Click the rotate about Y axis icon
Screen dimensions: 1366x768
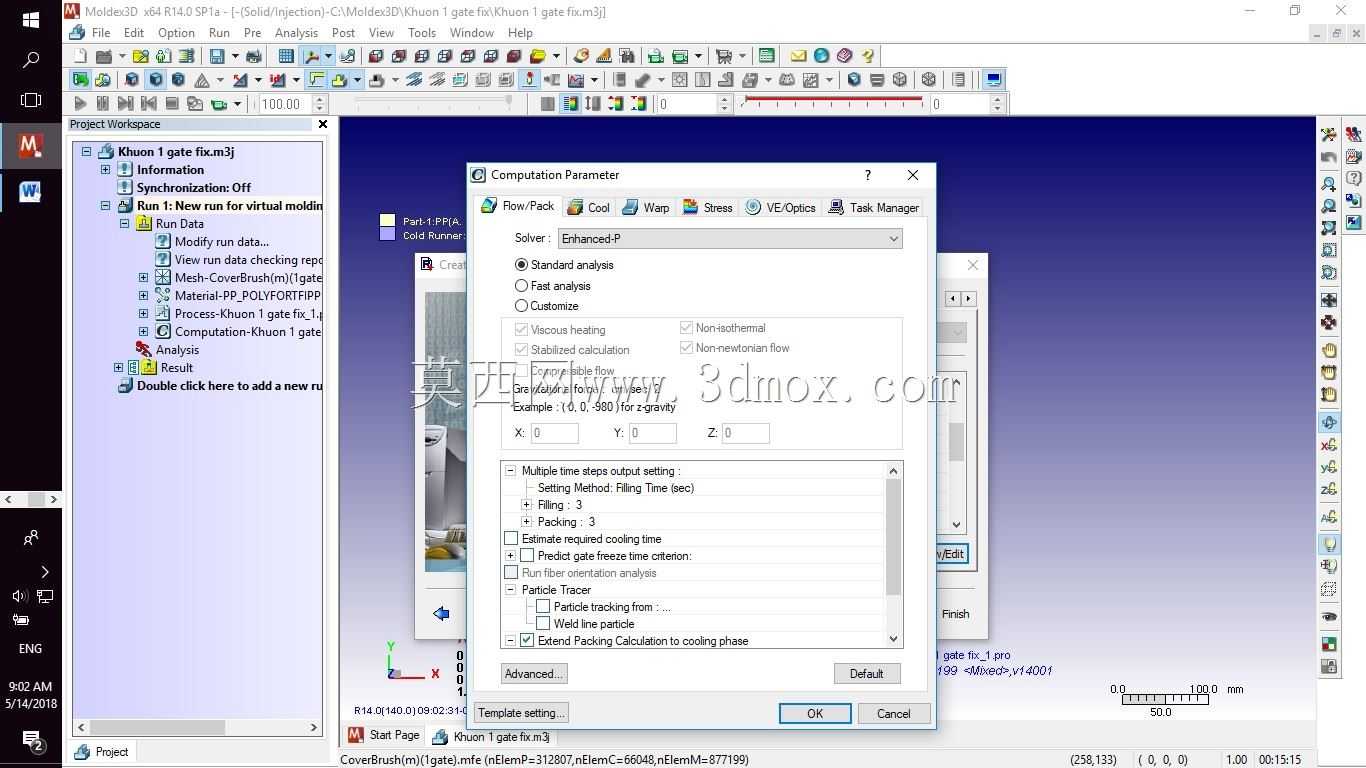click(1329, 467)
